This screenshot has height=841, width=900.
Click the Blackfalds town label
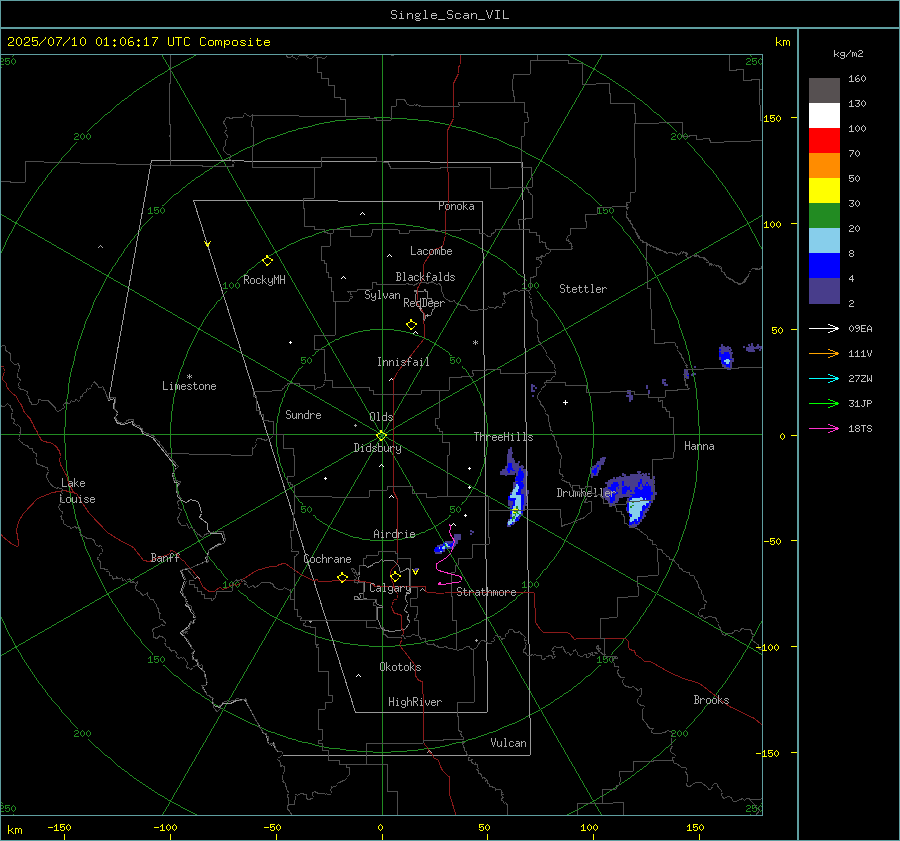pos(425,277)
